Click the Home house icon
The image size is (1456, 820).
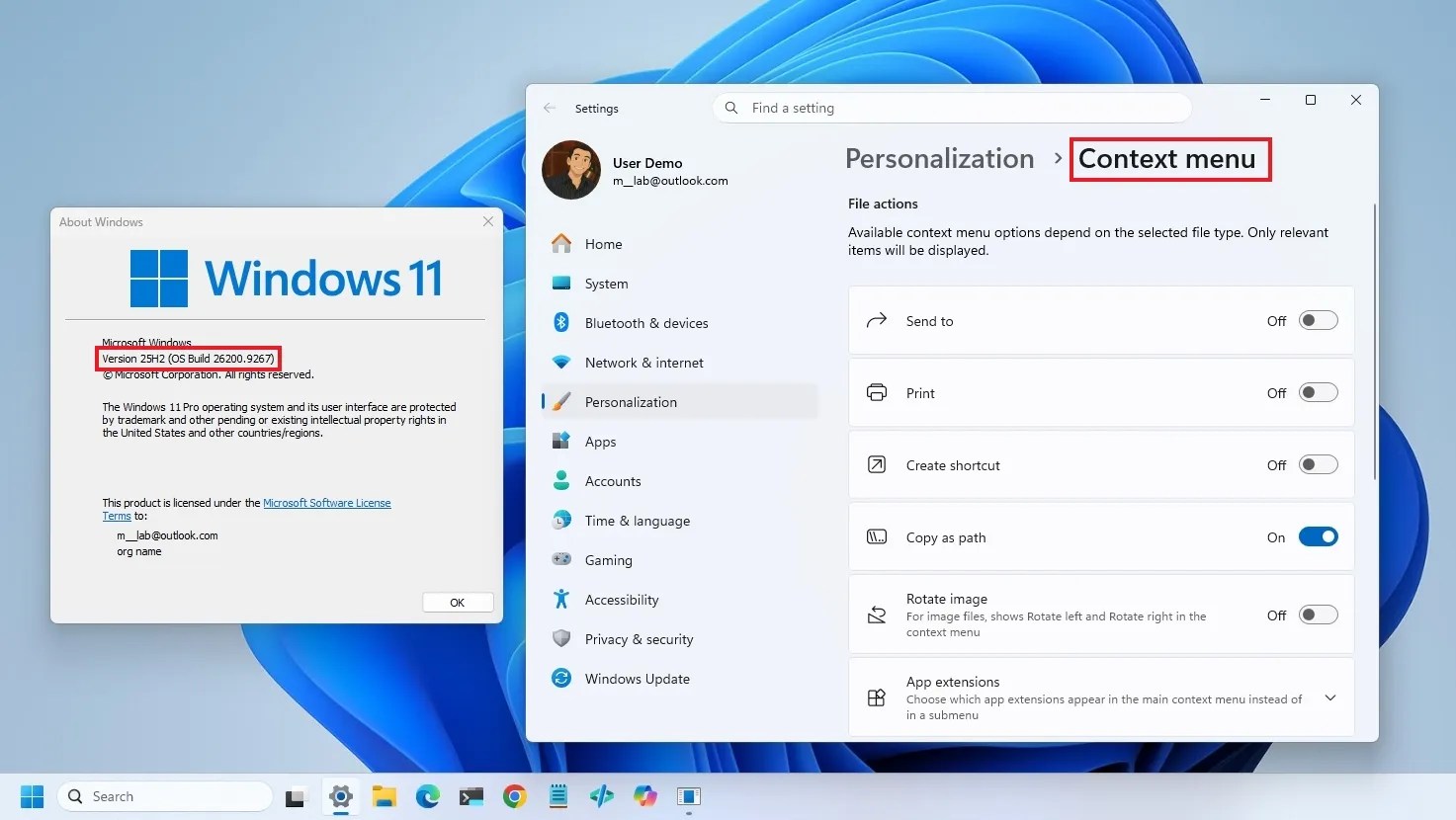pyautogui.click(x=561, y=243)
